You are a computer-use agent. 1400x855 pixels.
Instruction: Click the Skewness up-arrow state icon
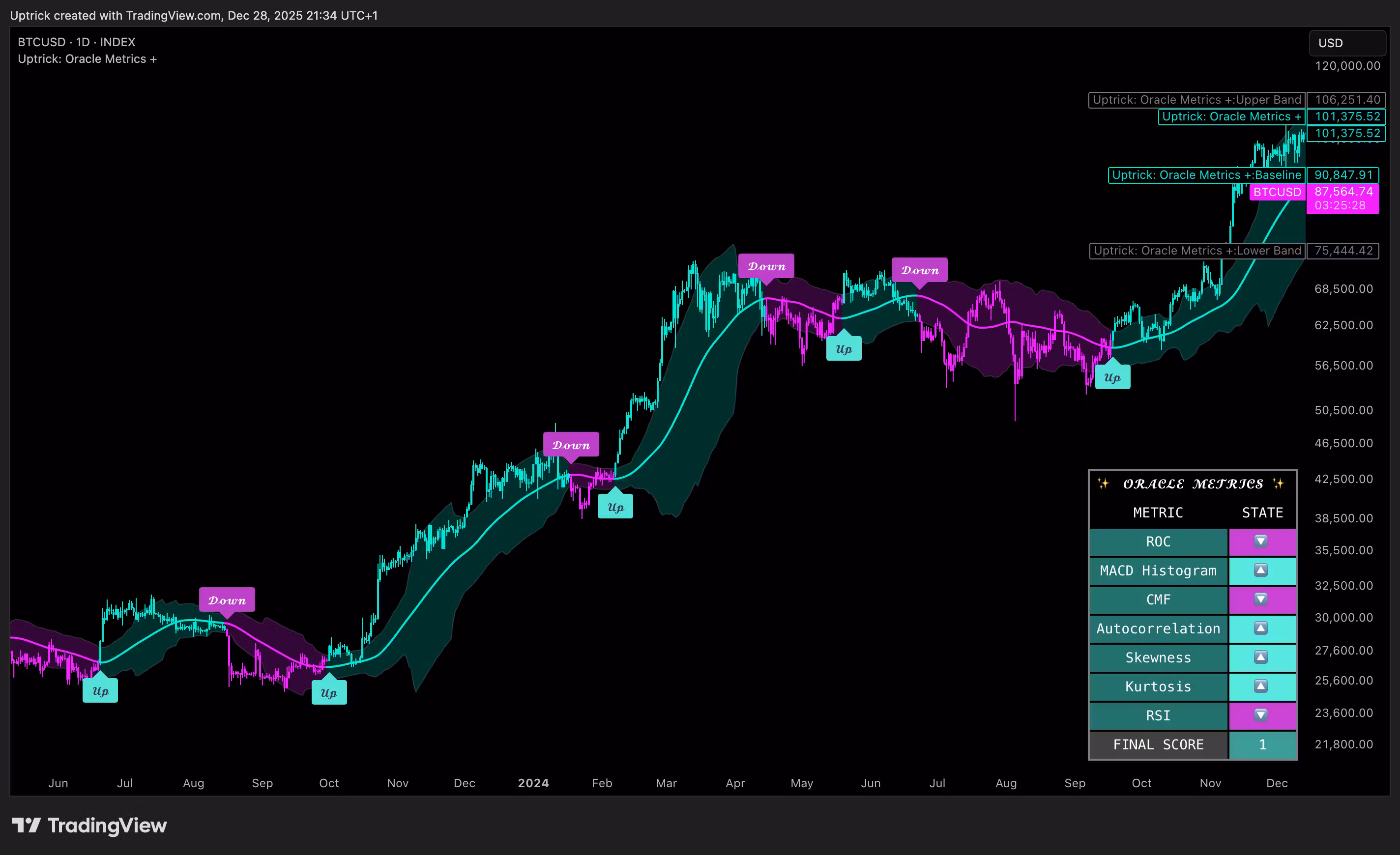click(x=1260, y=657)
